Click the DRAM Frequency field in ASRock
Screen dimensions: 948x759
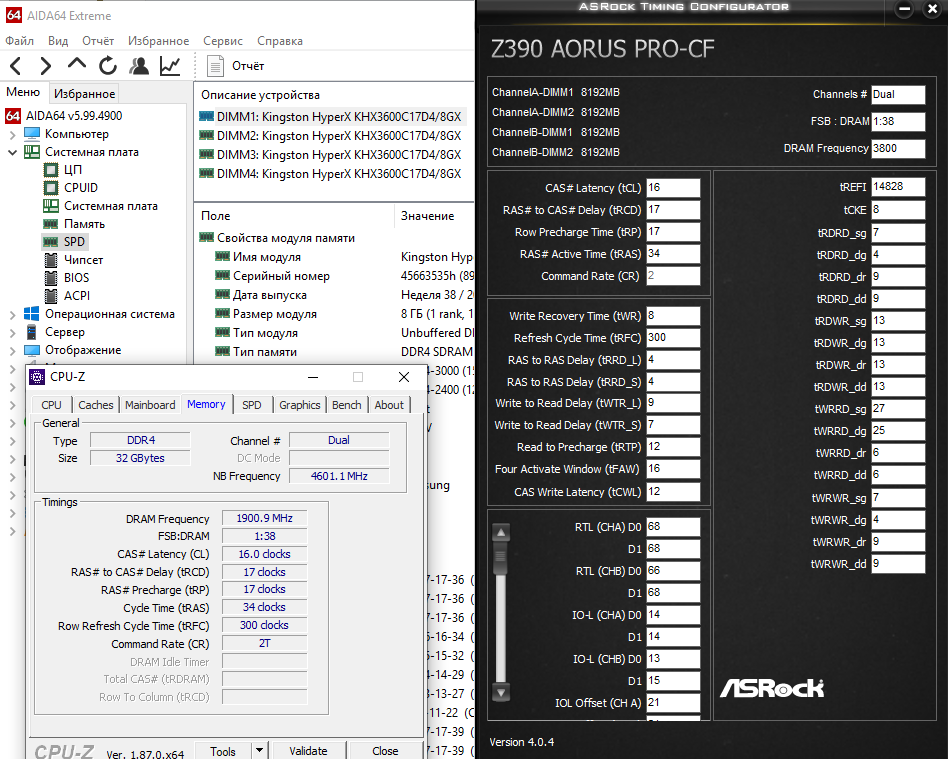(898, 148)
